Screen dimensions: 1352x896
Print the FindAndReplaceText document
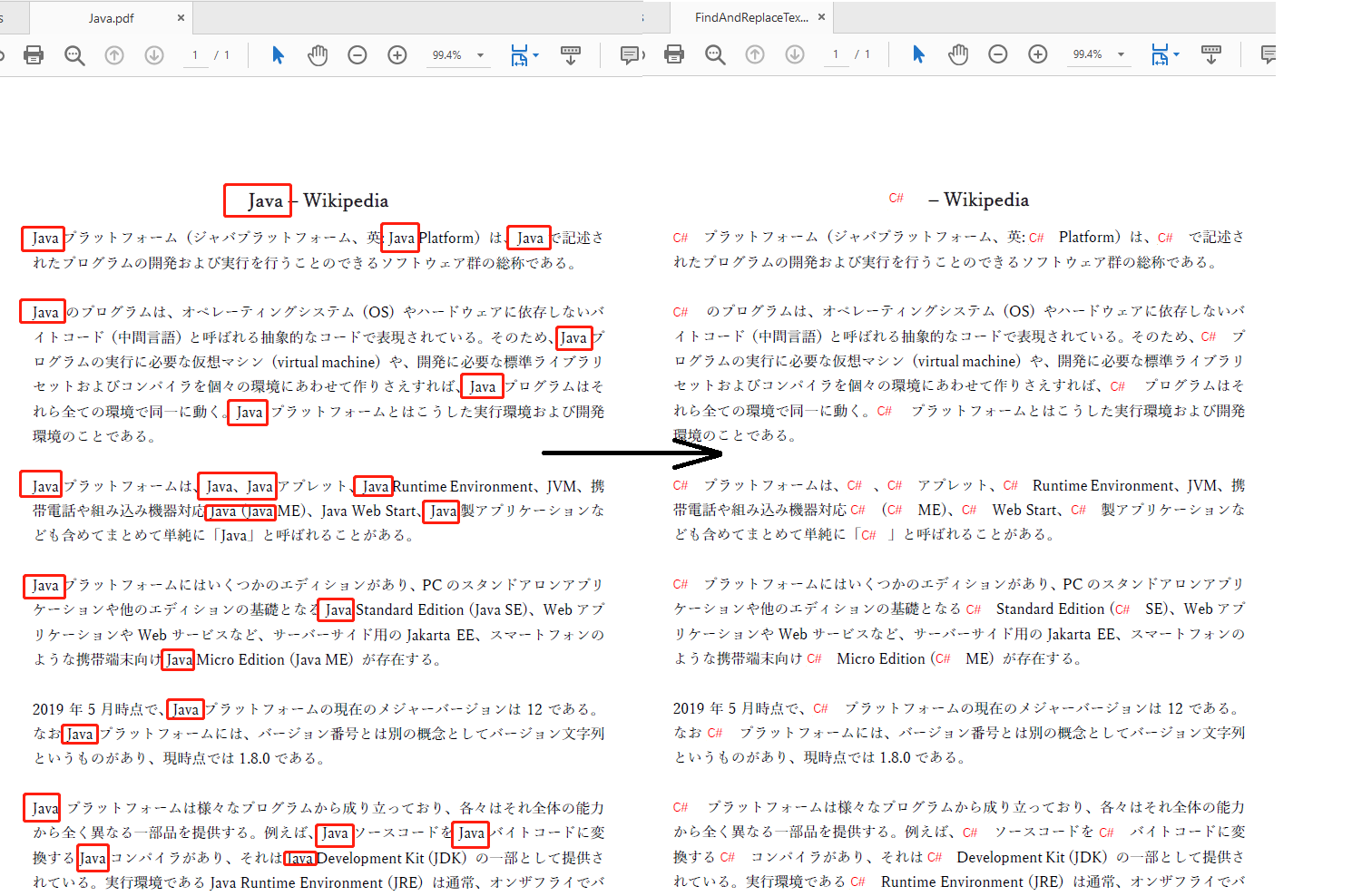[x=674, y=54]
